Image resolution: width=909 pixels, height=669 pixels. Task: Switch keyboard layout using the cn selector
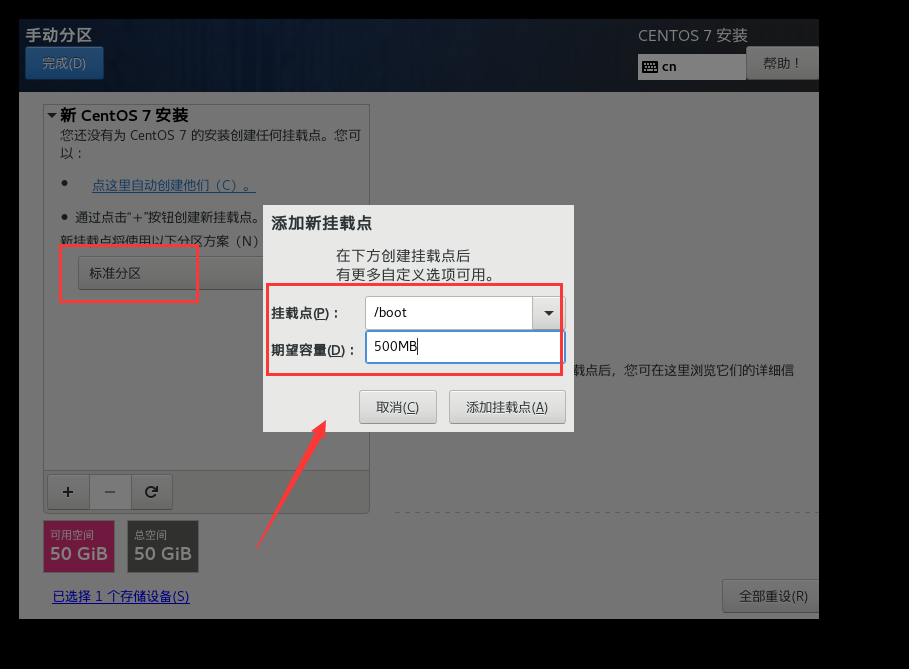691,66
